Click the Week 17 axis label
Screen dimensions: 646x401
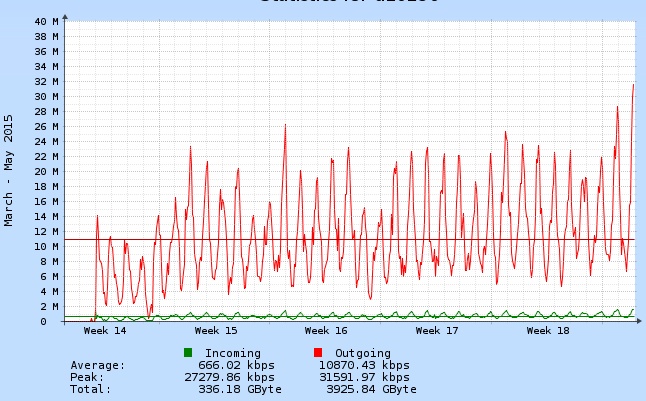(437, 330)
